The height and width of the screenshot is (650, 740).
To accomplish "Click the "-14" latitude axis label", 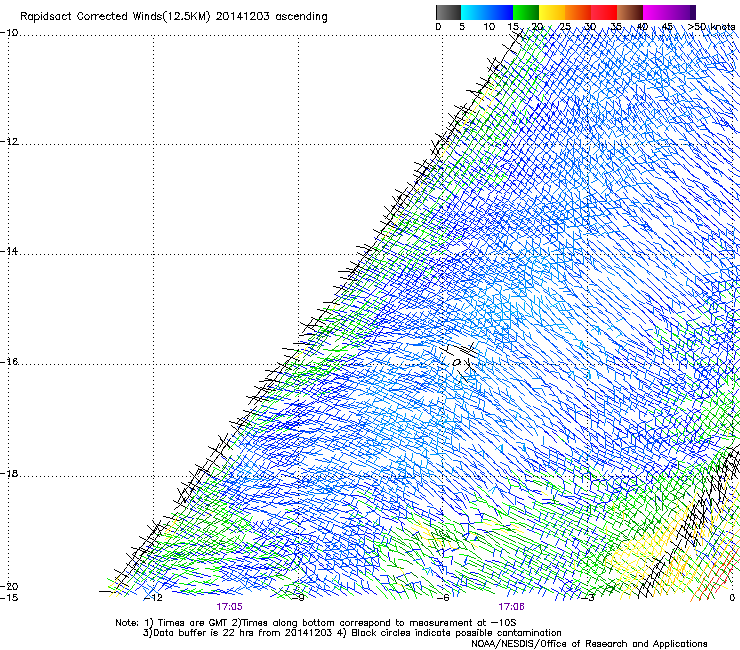I will pos(9,252).
